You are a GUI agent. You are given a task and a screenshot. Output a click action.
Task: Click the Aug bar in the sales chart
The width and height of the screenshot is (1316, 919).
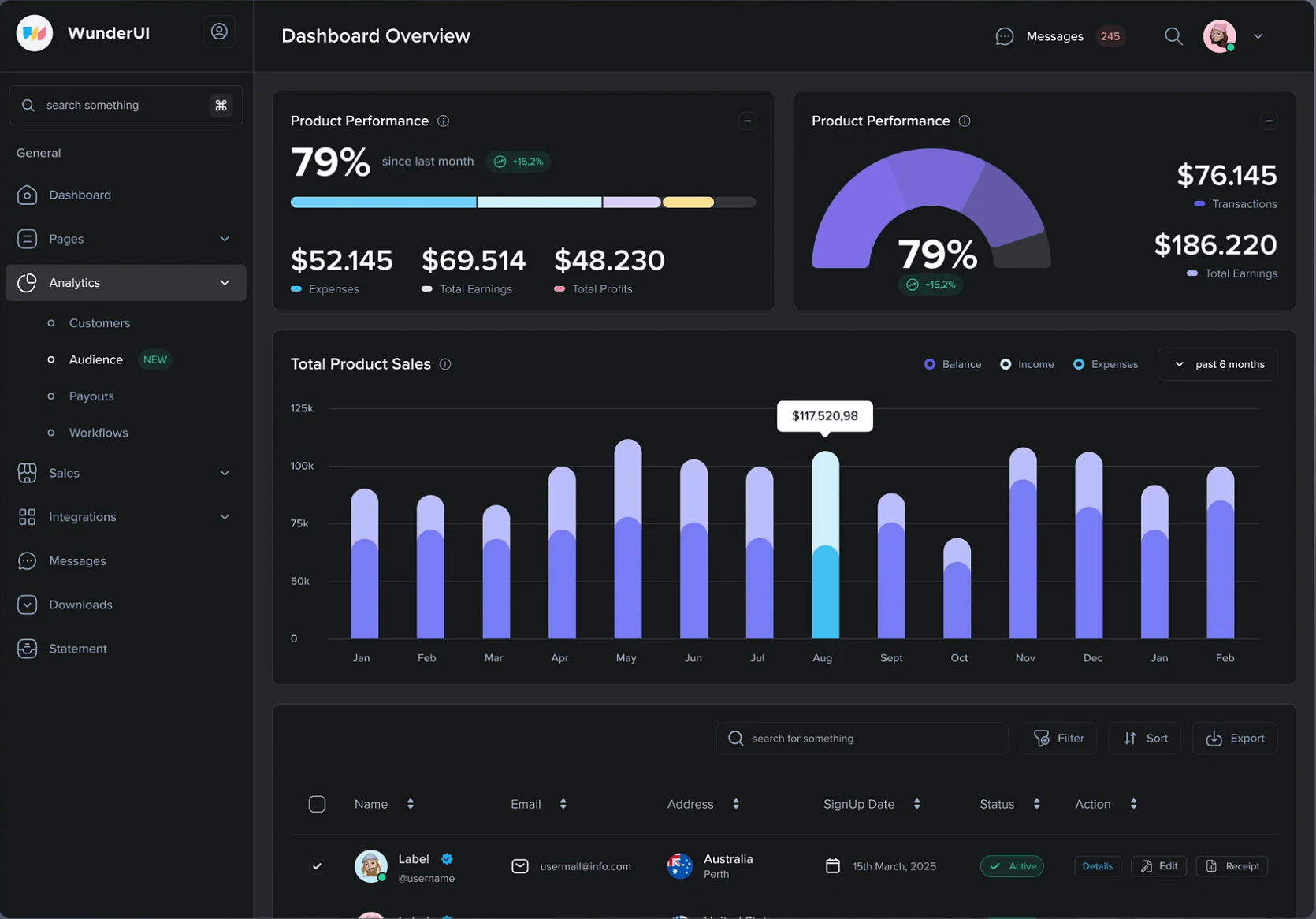point(825,545)
